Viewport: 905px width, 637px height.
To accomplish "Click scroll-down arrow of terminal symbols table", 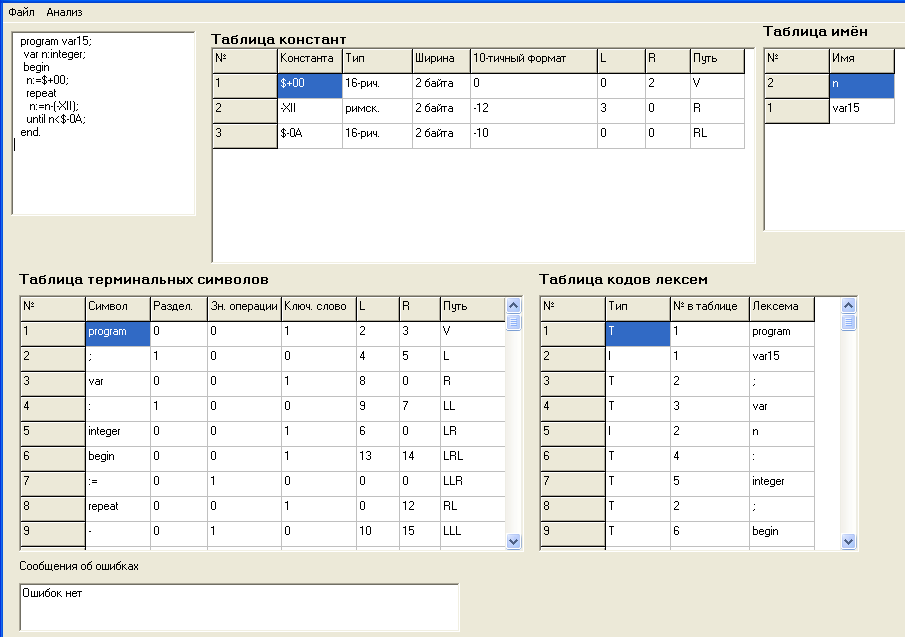I will pos(514,541).
